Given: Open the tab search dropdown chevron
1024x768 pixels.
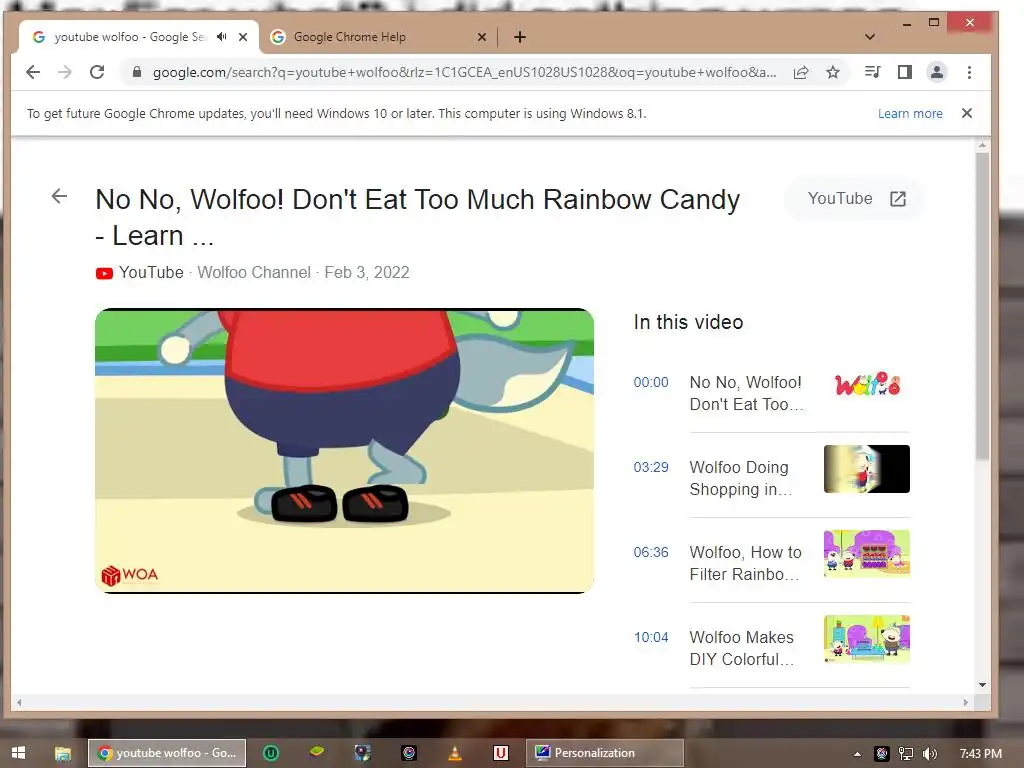Looking at the screenshot, I should click(869, 37).
